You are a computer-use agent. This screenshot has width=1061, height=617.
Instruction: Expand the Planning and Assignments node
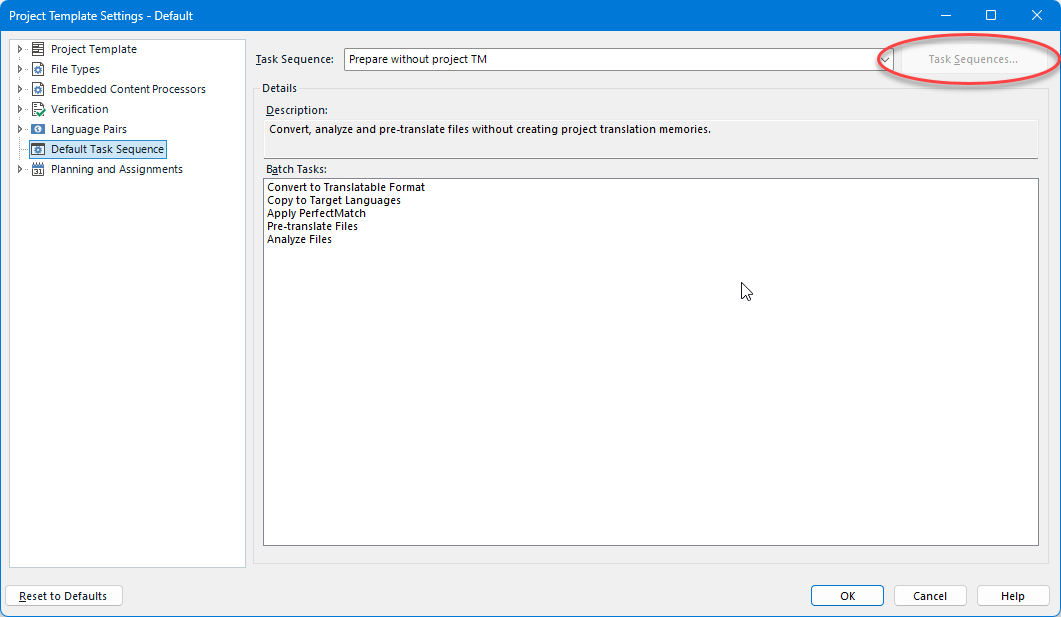(x=20, y=169)
